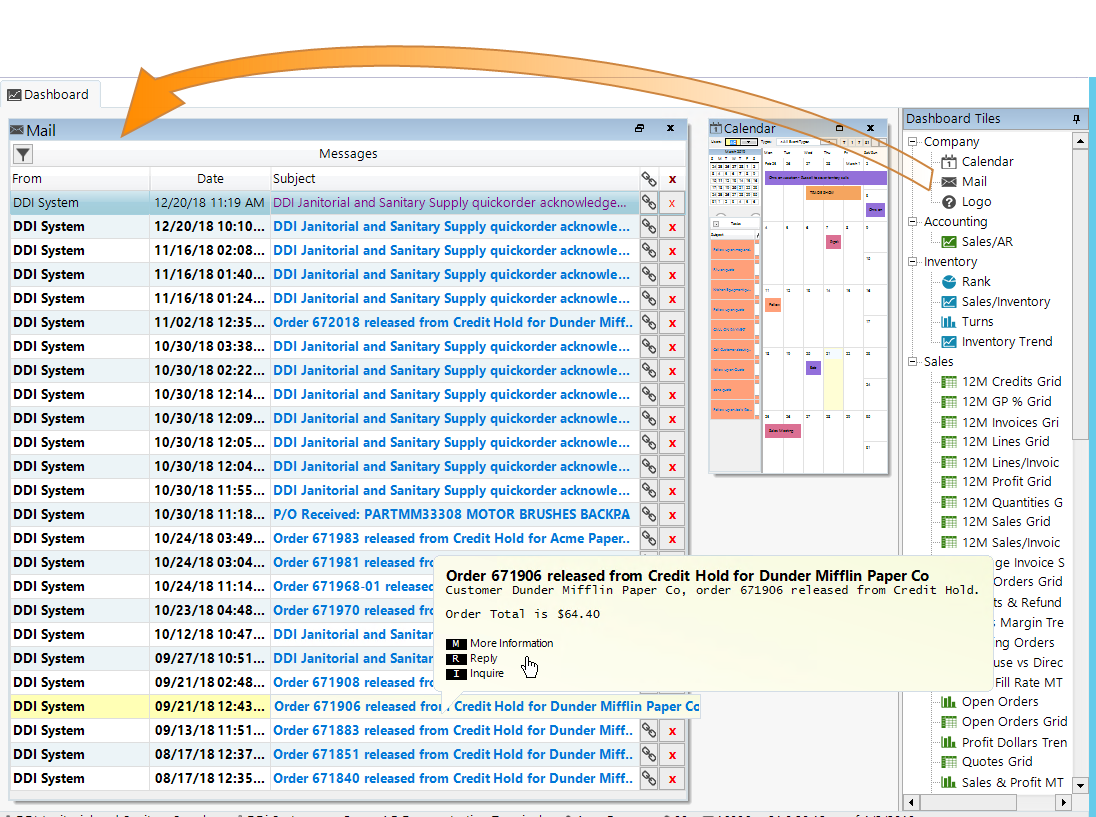Sort messages by the Date column header

click(x=210, y=179)
